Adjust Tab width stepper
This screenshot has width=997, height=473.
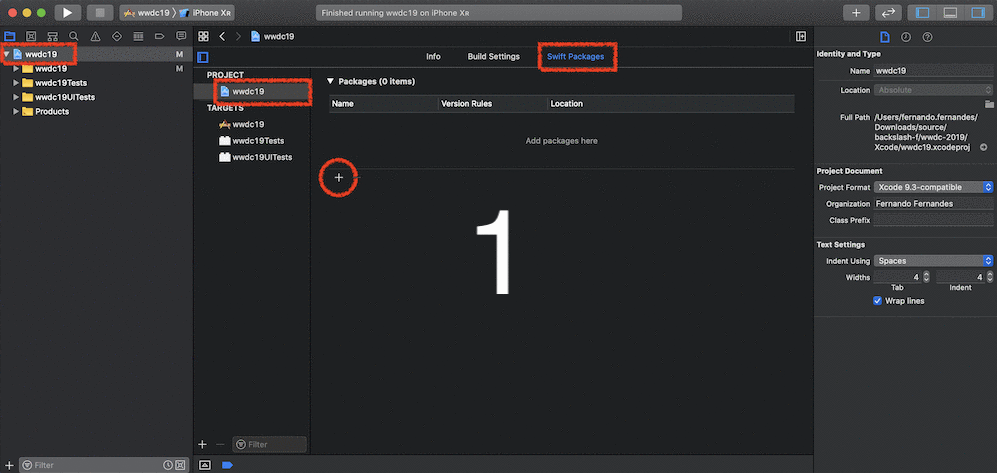coord(926,277)
